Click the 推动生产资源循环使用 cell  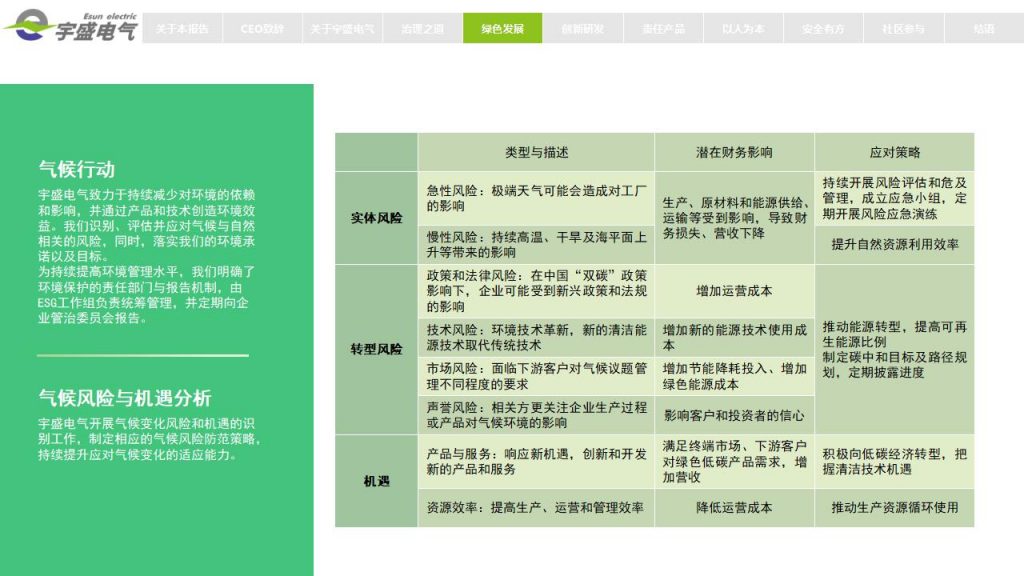tap(895, 508)
